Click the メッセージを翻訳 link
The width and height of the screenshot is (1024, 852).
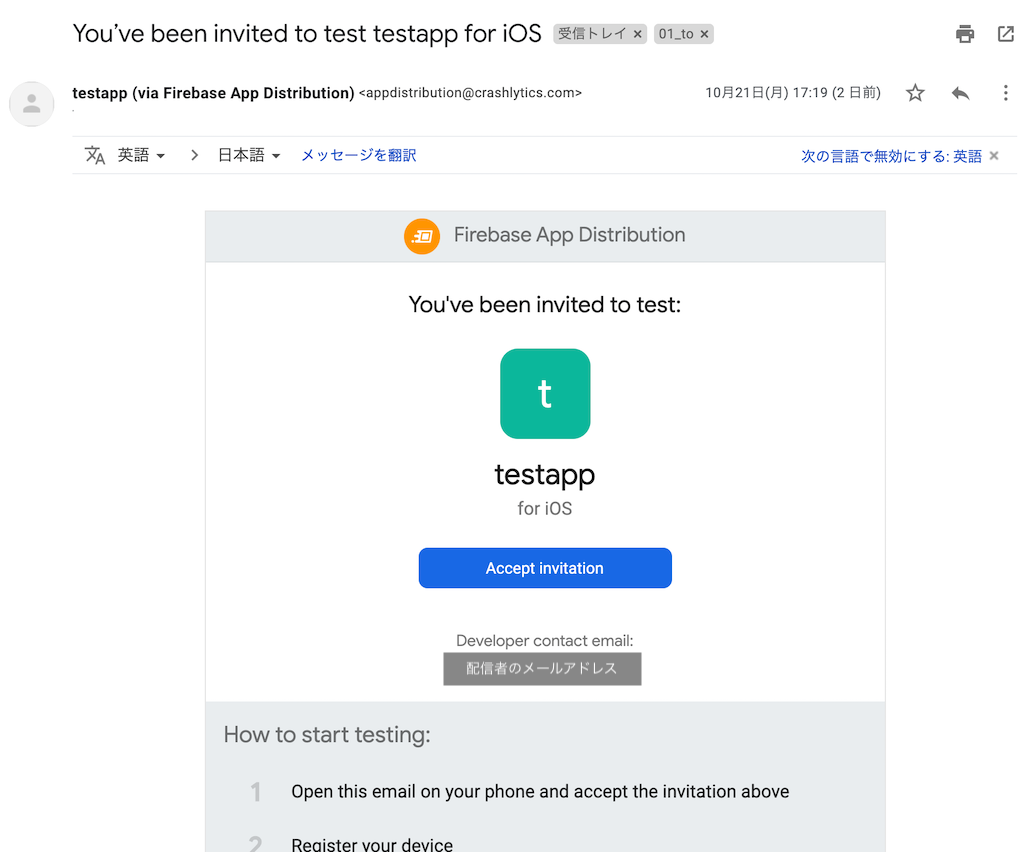pyautogui.click(x=359, y=155)
